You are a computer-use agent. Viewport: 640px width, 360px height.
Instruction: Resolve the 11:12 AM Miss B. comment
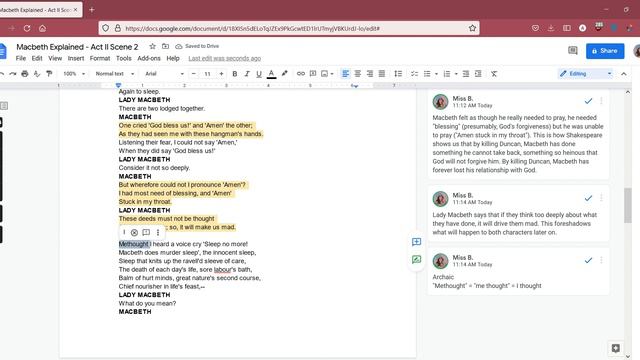point(588,101)
